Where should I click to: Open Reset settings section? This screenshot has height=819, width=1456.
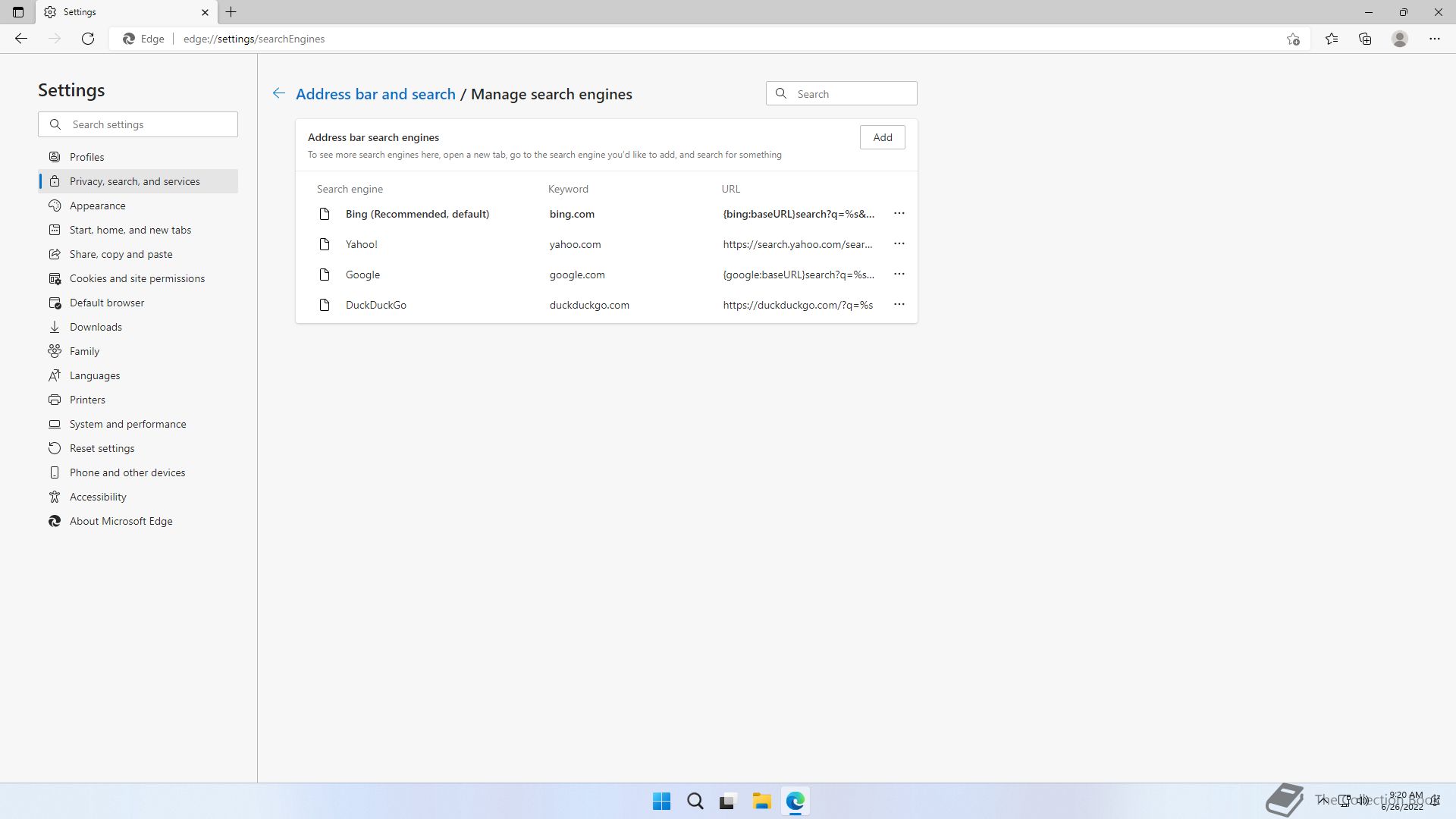(138, 448)
